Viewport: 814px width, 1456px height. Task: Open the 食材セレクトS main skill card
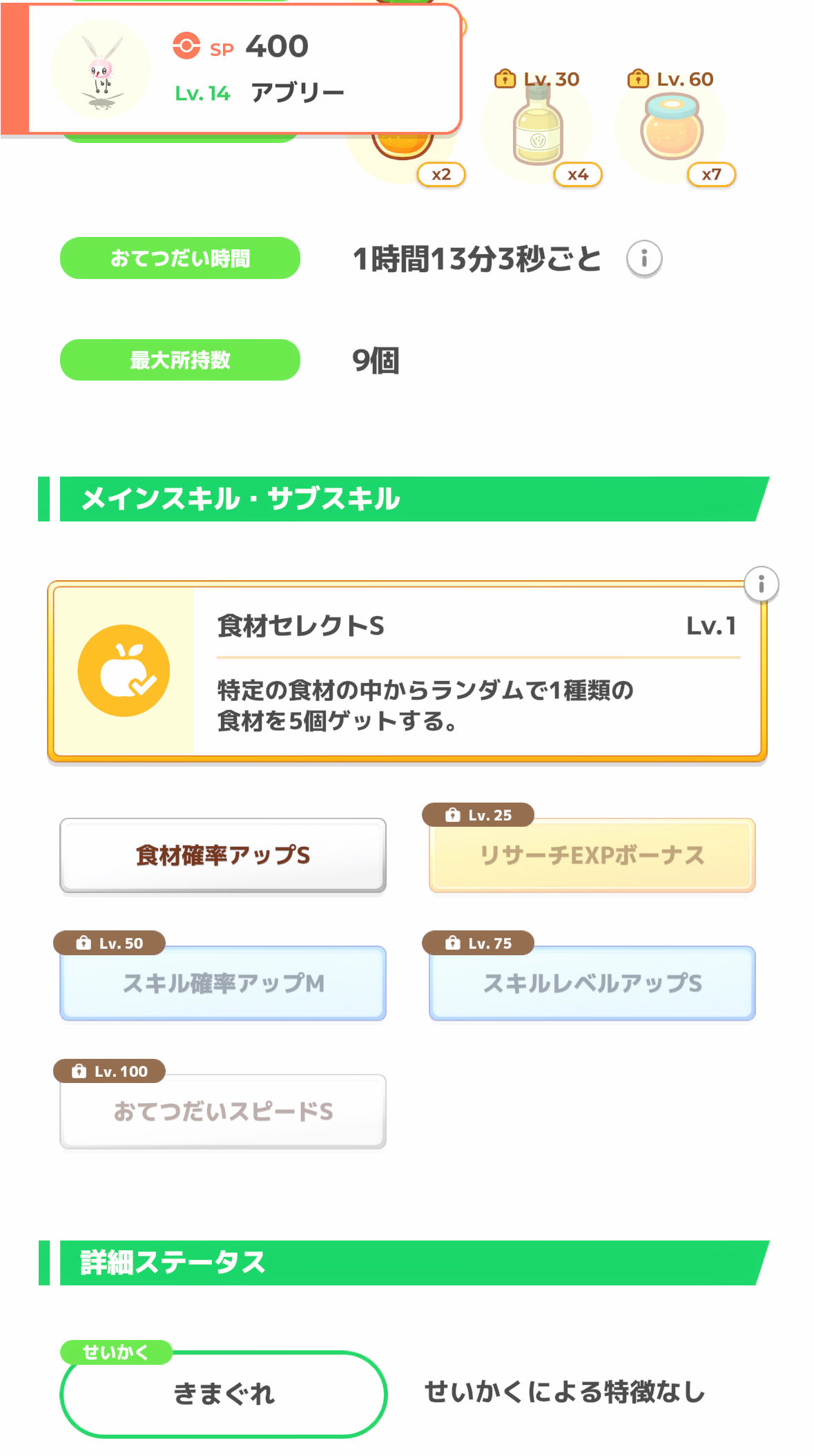click(476, 671)
